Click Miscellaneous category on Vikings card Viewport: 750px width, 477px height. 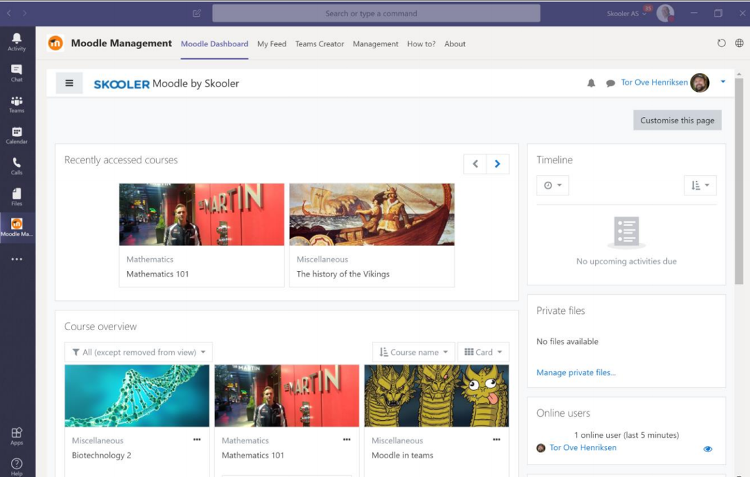322,259
